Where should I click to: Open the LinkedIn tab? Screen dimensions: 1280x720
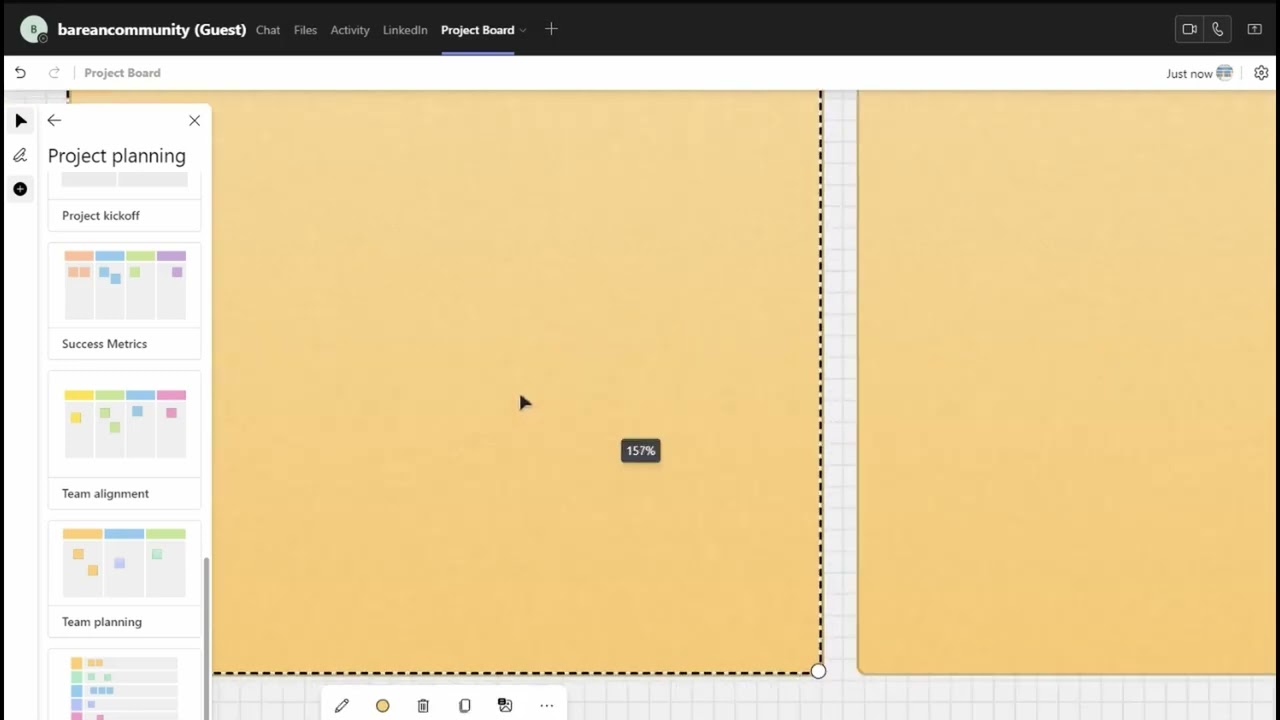pyautogui.click(x=405, y=30)
